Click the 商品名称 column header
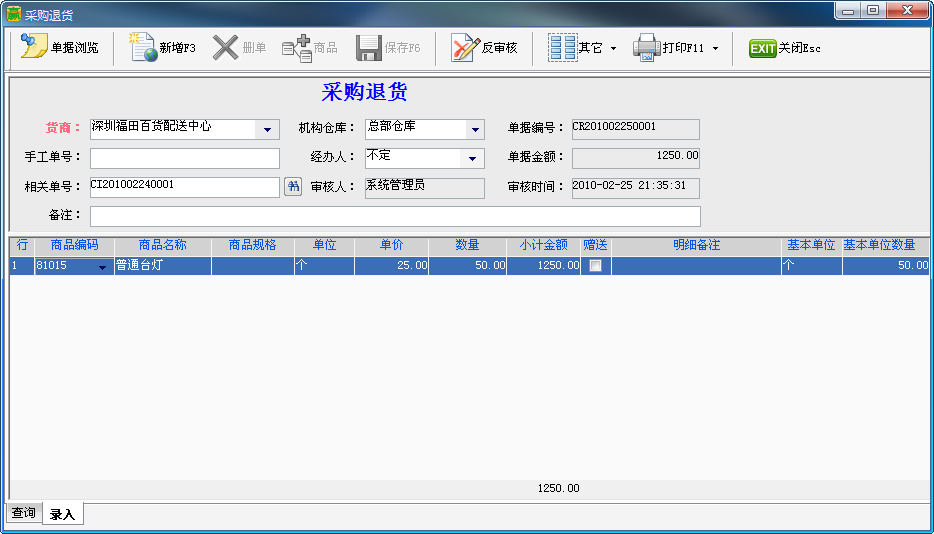The width and height of the screenshot is (934, 534). pyautogui.click(x=162, y=245)
